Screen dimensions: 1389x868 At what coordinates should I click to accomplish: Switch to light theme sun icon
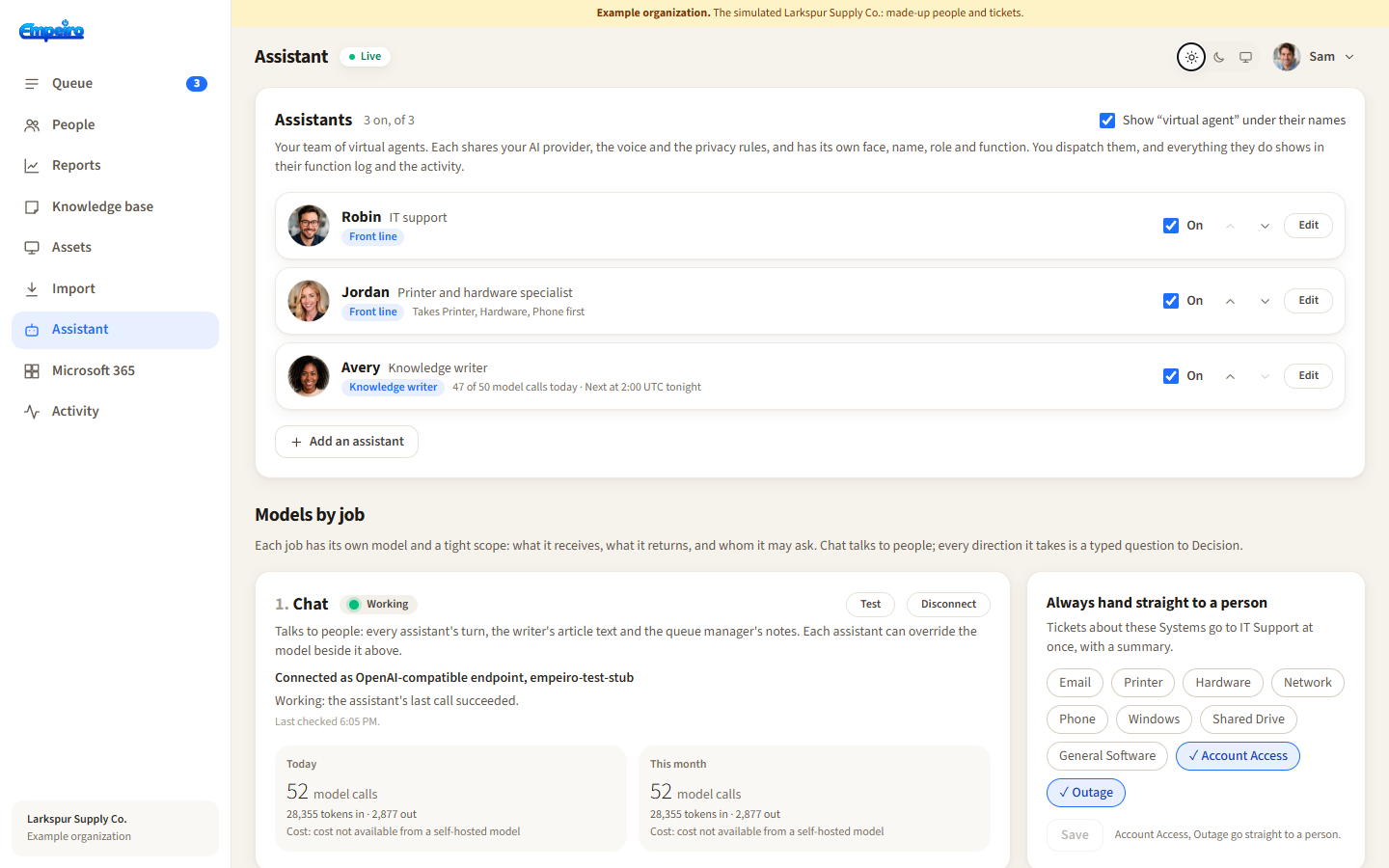coord(1191,57)
